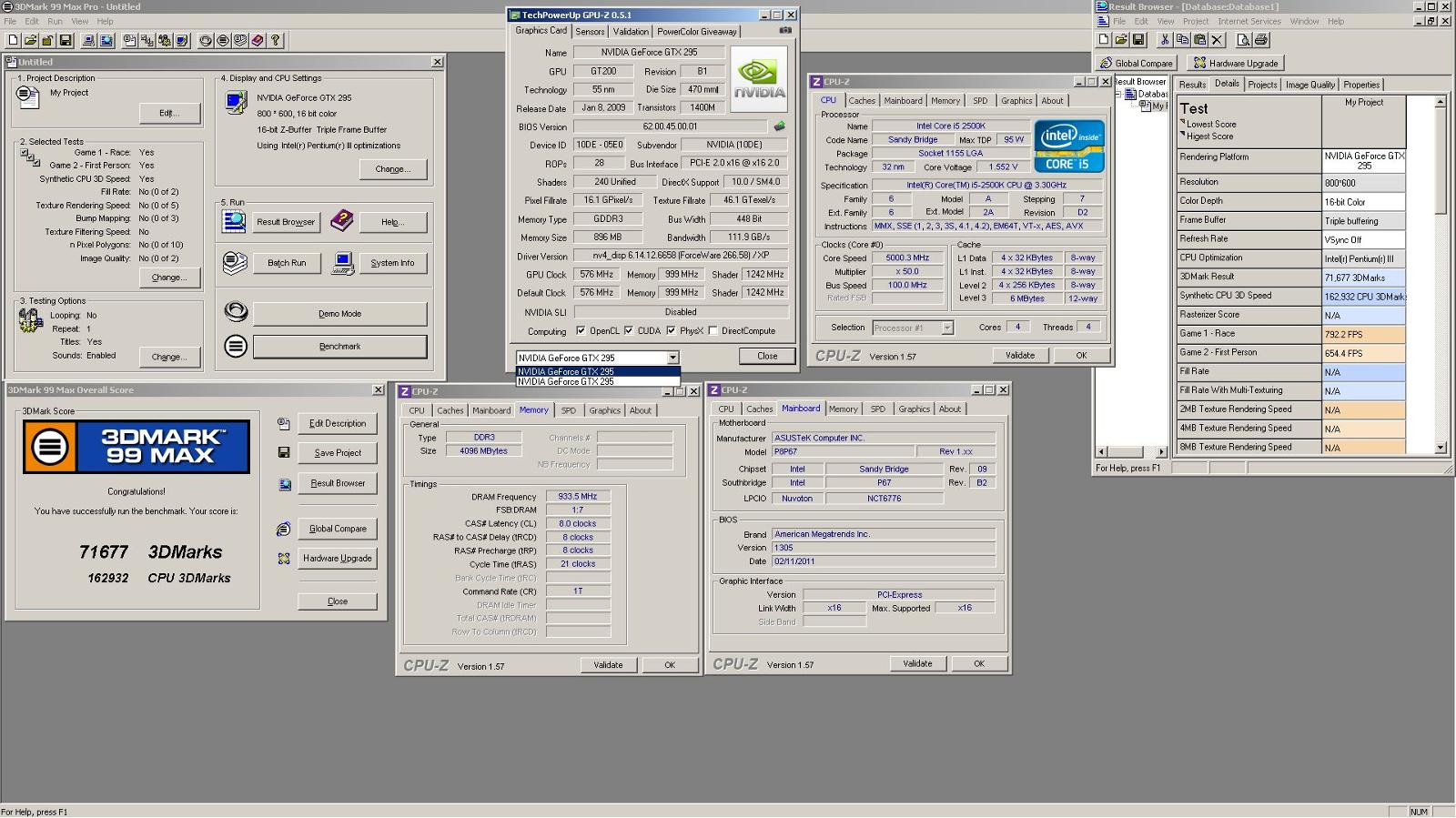Image resolution: width=1456 pixels, height=818 pixels.
Task: Click Edit button under Project Description
Action: click(169, 113)
